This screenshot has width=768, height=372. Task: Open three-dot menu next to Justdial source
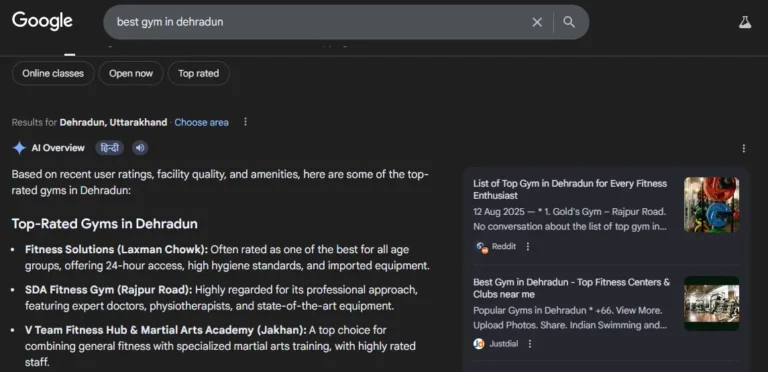click(529, 344)
